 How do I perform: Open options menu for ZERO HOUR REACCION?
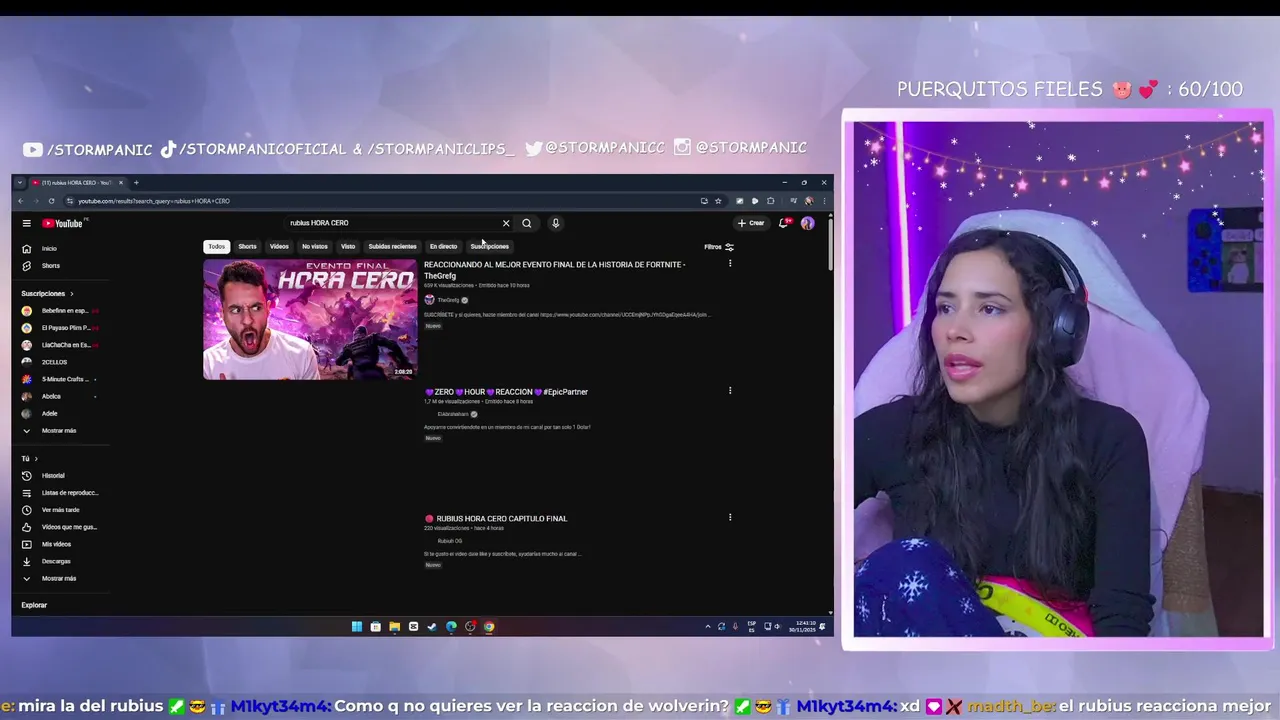[730, 391]
